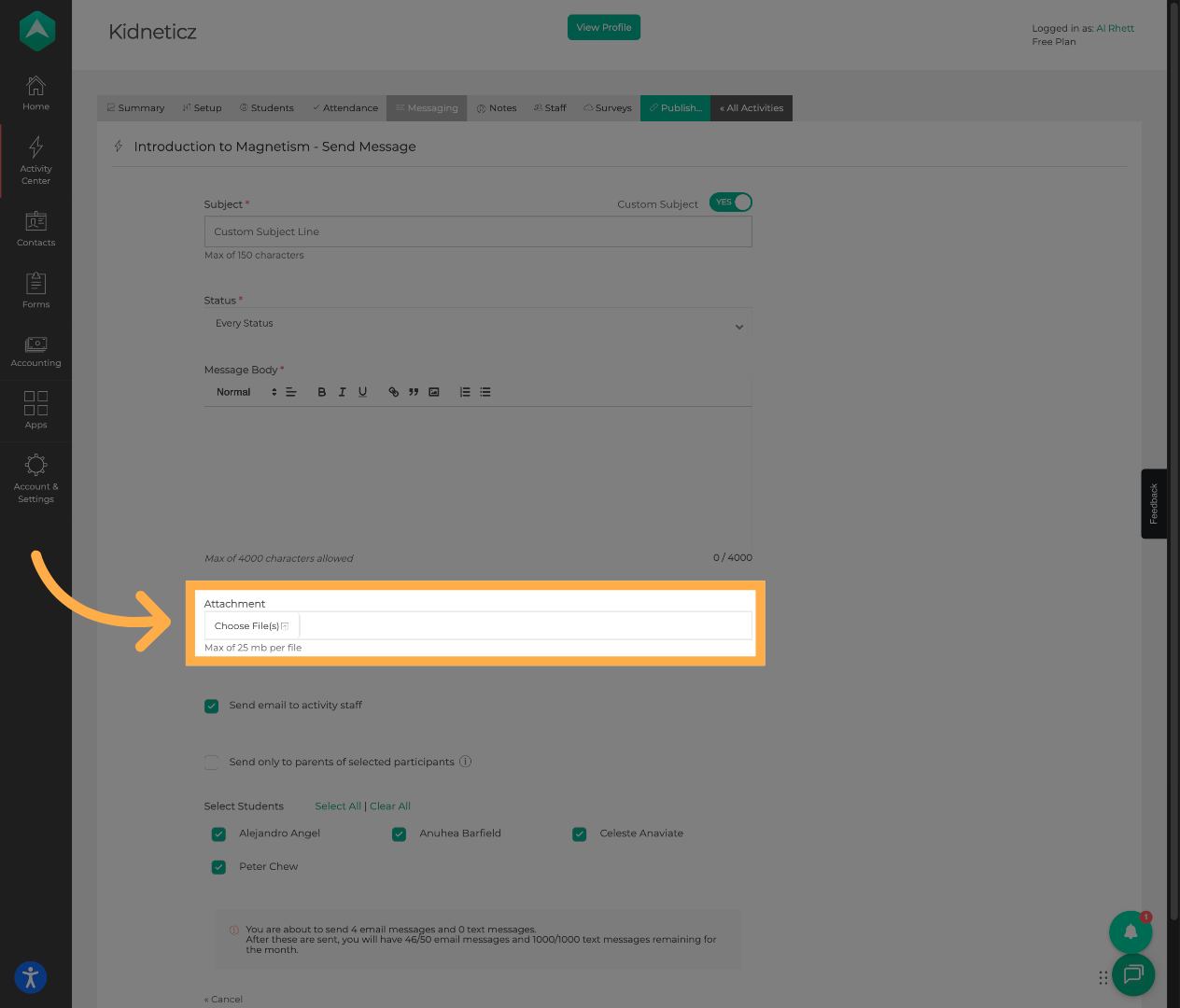
Task: Switch to the Attendance tab
Action: click(x=345, y=108)
